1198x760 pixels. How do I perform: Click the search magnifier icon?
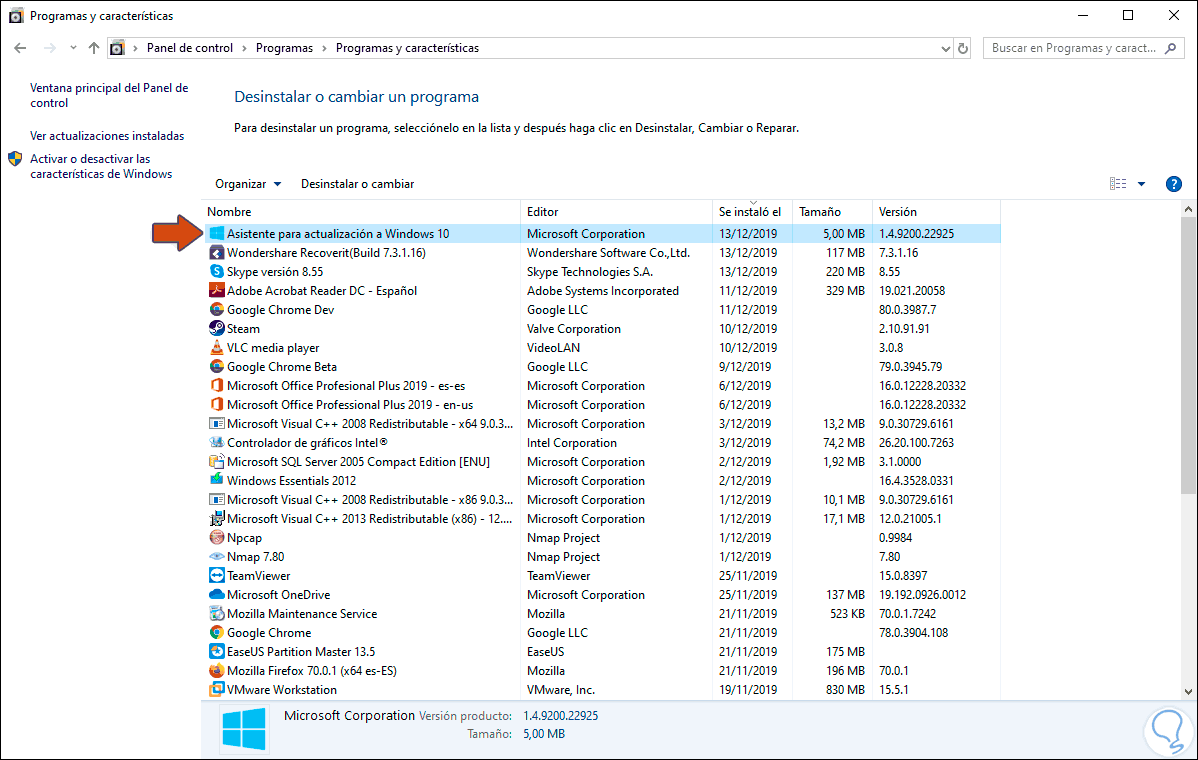pos(1170,48)
